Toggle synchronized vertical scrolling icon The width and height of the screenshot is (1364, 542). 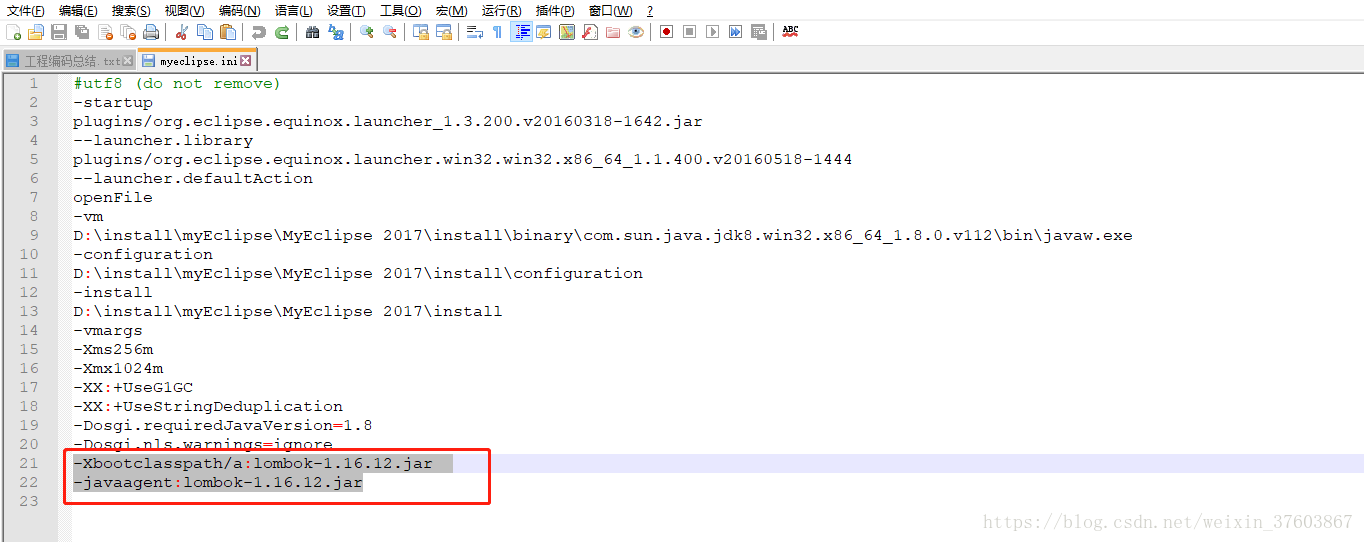tap(420, 32)
